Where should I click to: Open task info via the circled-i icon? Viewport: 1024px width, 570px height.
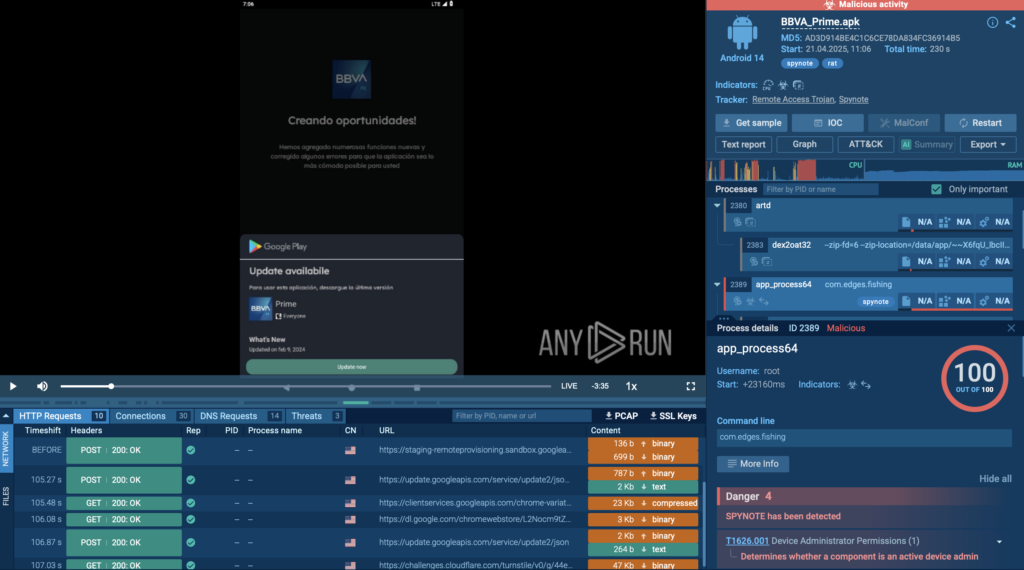992,22
